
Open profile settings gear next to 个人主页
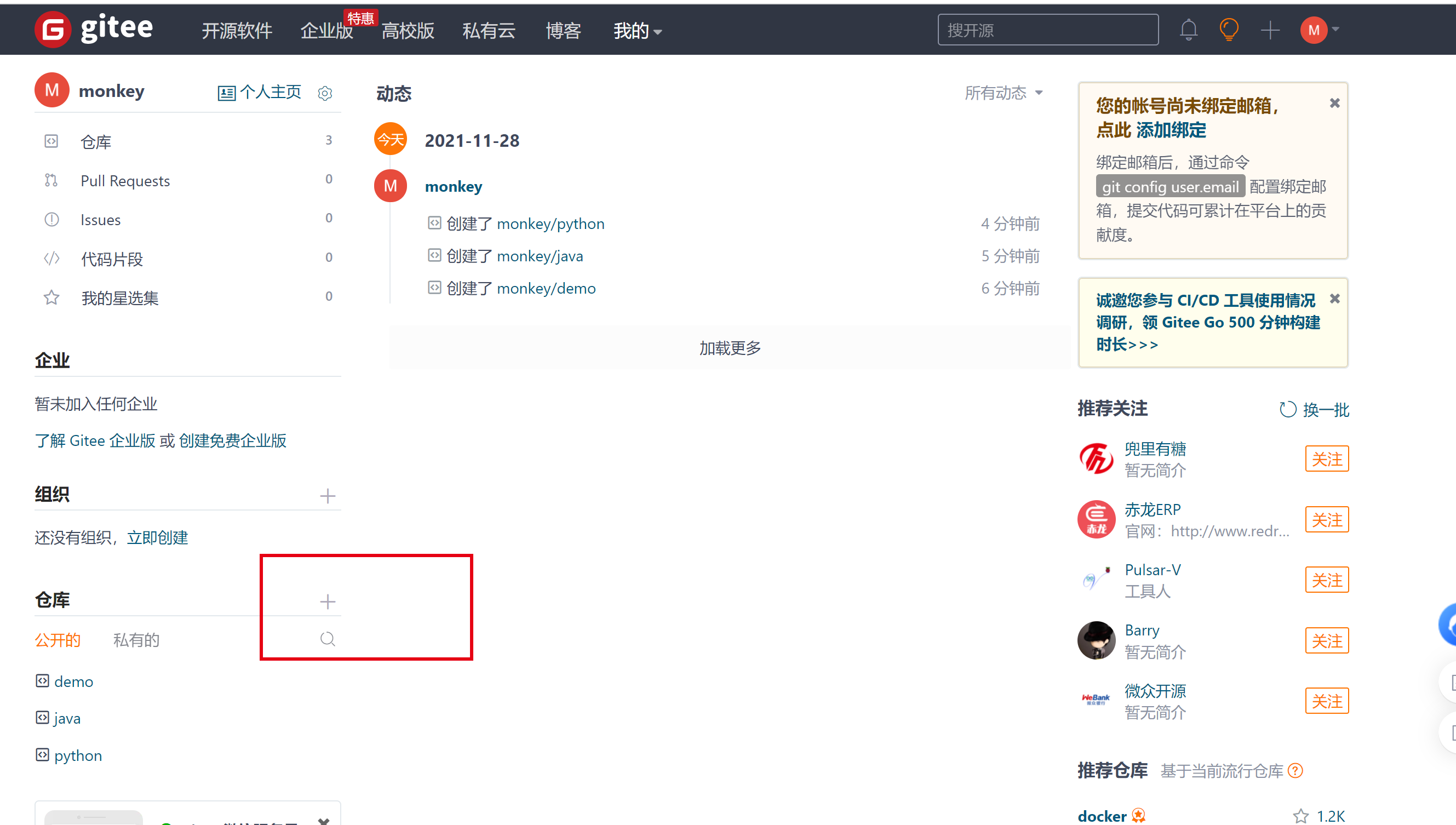coord(325,93)
